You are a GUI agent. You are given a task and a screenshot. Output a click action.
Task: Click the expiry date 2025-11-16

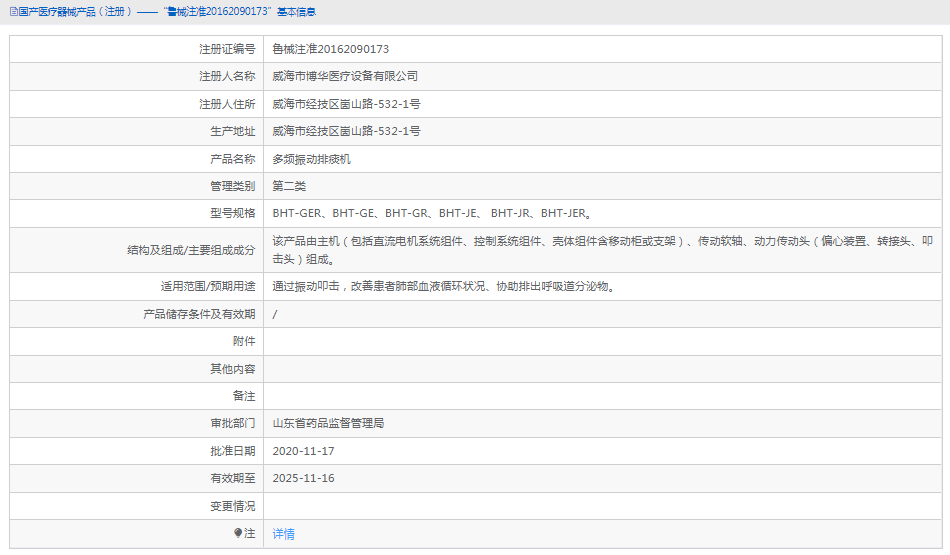[x=303, y=478]
